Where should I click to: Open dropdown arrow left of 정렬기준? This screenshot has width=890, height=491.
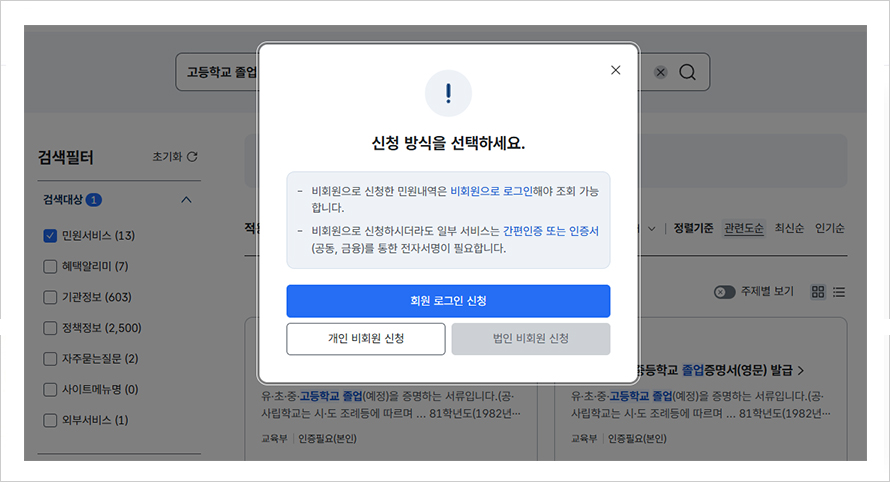click(x=652, y=229)
